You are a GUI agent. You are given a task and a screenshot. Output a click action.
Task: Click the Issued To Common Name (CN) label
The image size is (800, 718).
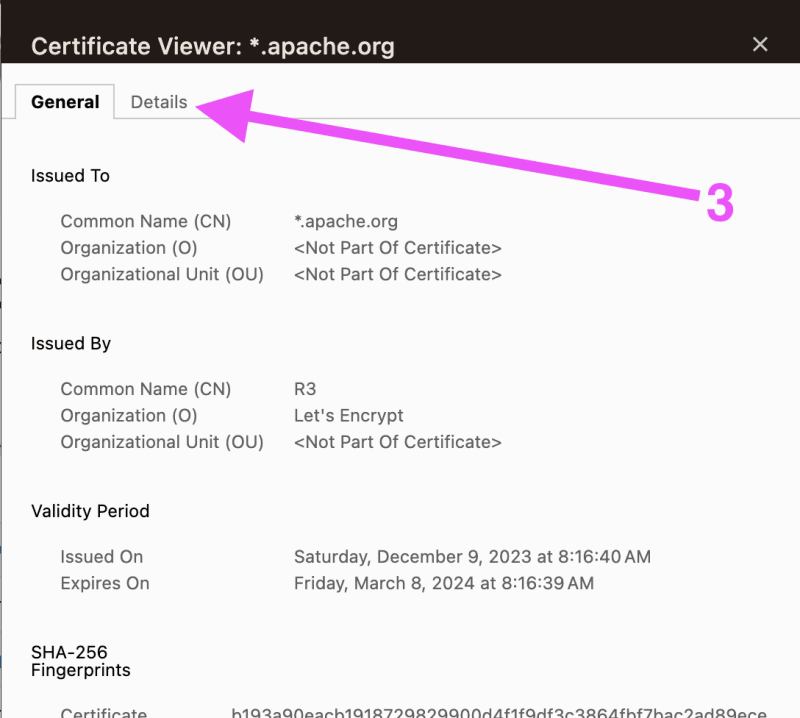tap(146, 221)
